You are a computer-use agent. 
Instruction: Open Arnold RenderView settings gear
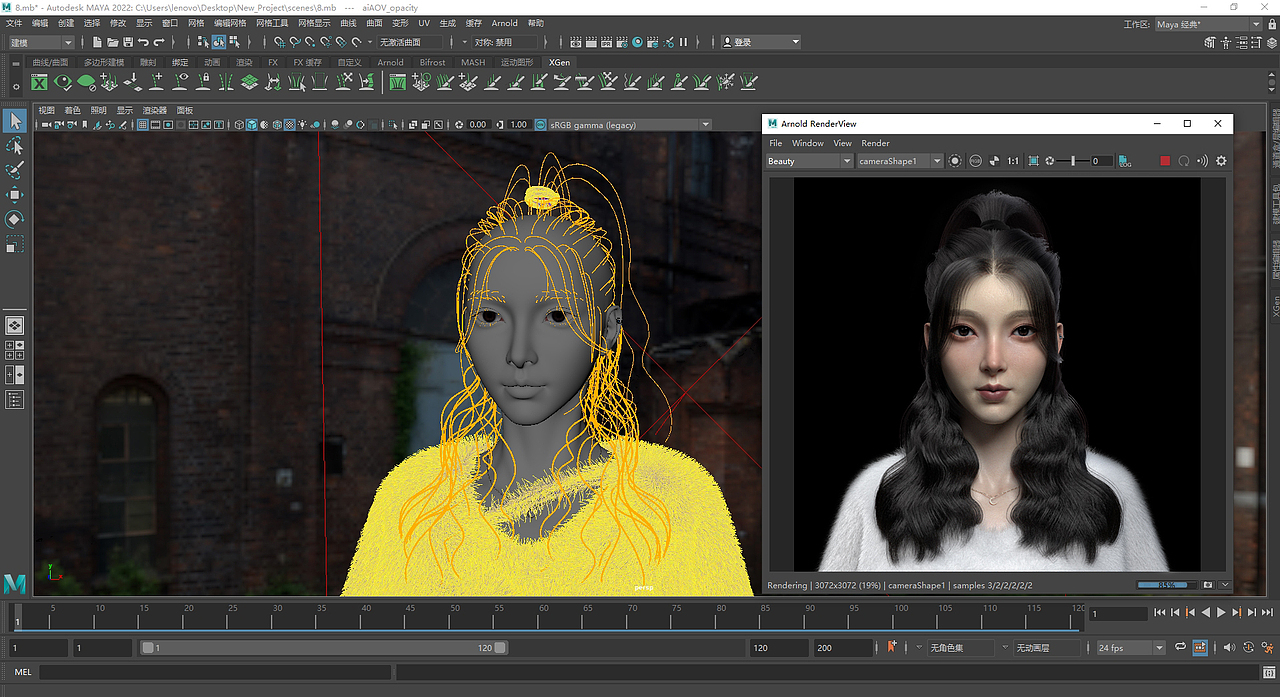point(1221,161)
